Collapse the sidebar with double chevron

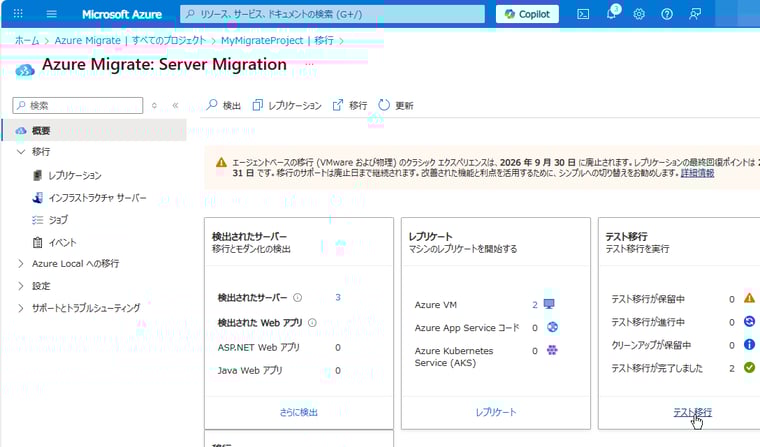point(175,105)
